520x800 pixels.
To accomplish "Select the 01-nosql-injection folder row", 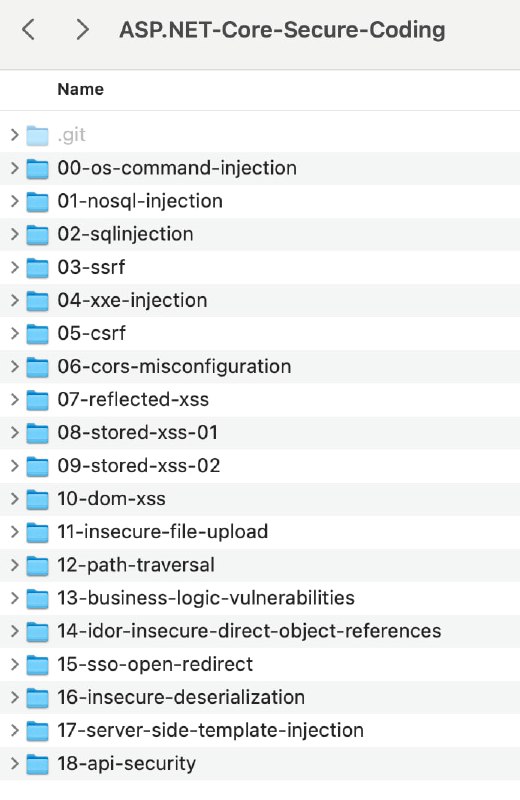I will [260, 202].
